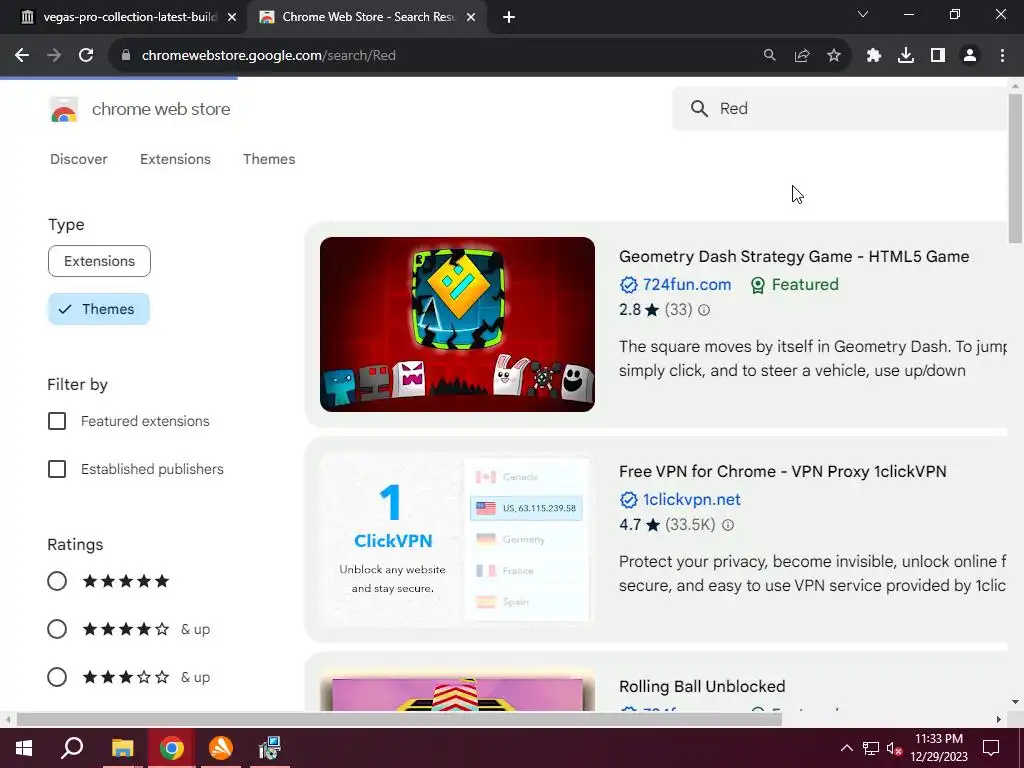Click the installer icon on the taskbar
The height and width of the screenshot is (768, 1024).
click(270, 748)
